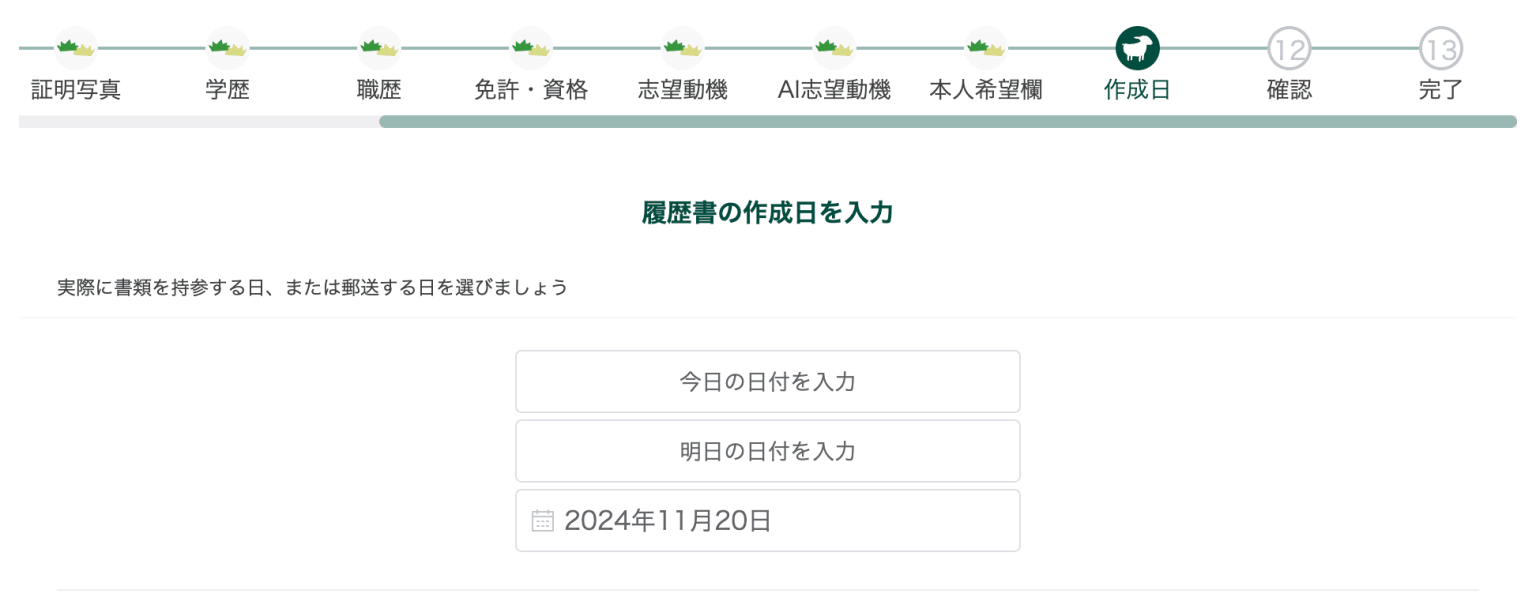Click the 本人希望欄 step icon

(986, 48)
